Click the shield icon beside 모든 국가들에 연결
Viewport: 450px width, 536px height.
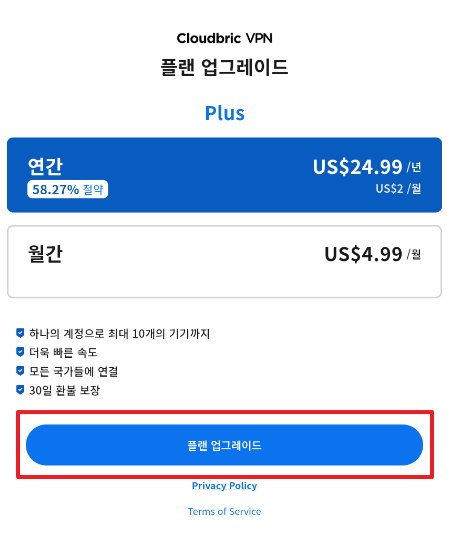pyautogui.click(x=20, y=371)
